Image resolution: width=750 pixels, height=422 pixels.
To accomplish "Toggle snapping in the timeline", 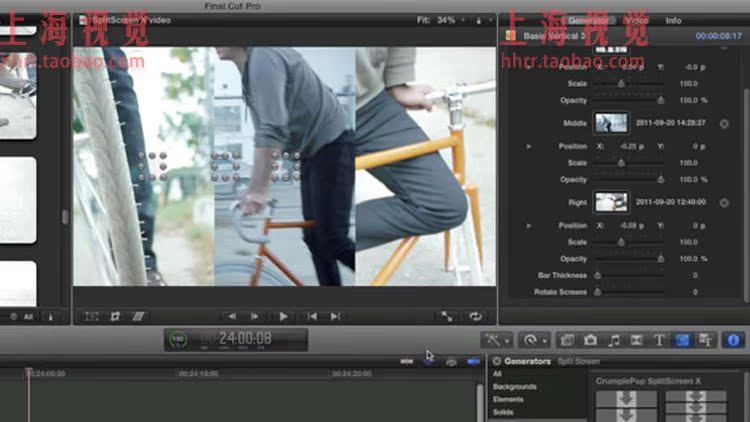I will [474, 362].
